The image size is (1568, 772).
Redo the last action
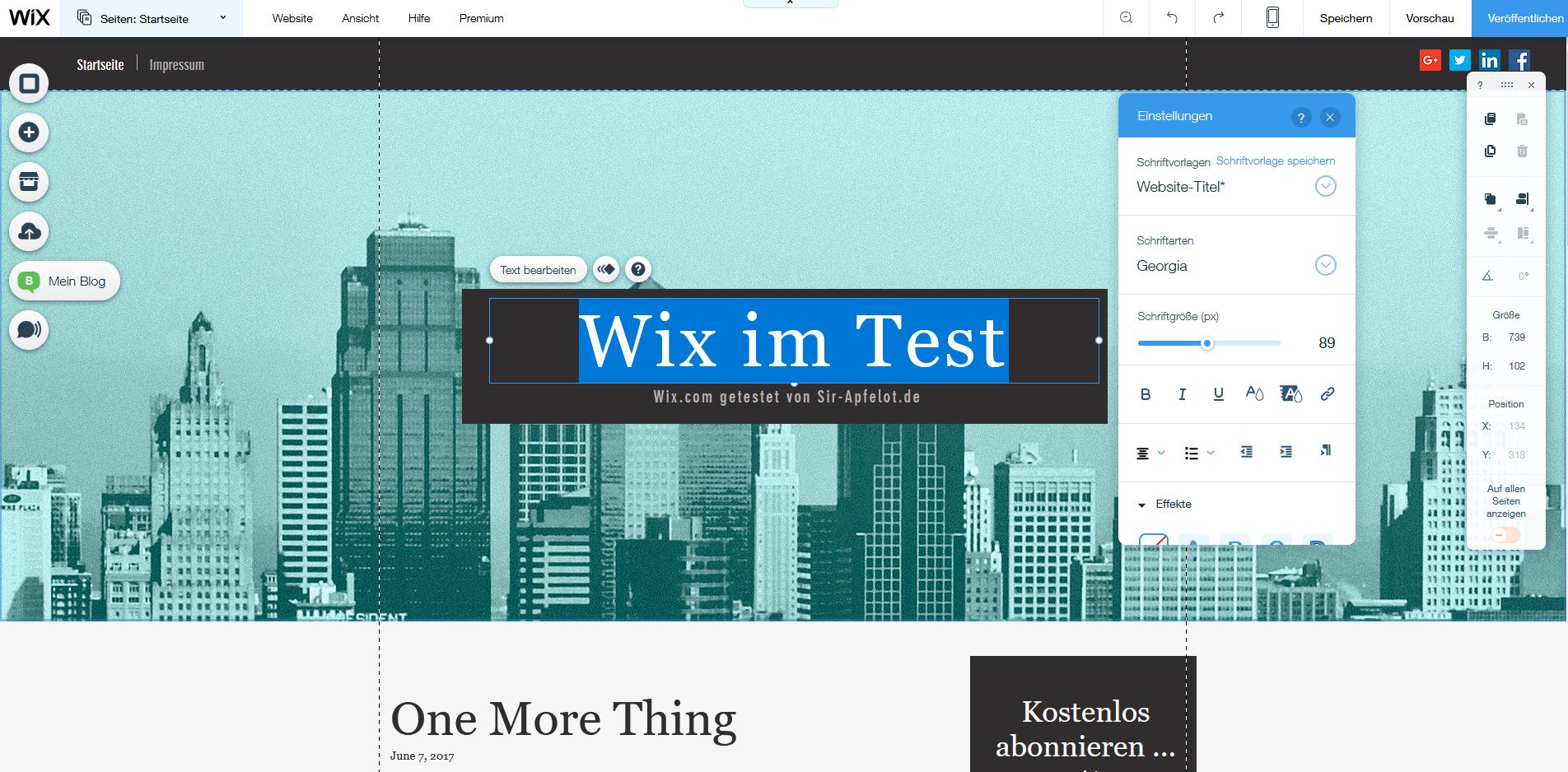(1219, 18)
